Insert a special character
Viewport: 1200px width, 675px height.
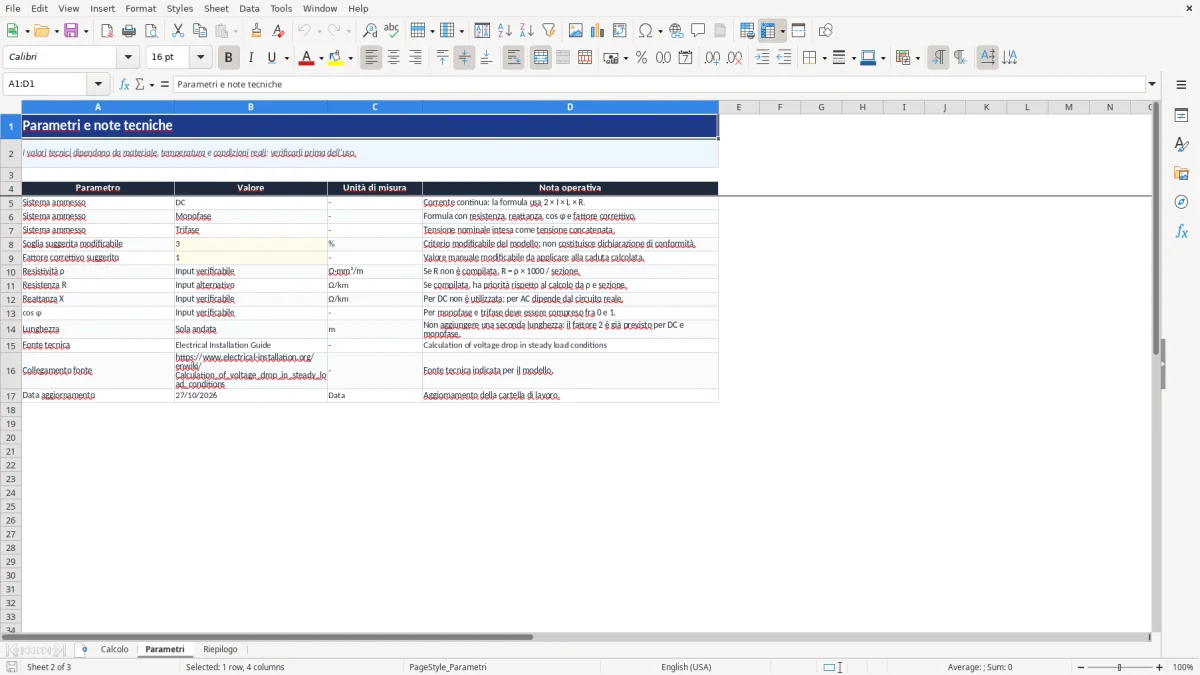click(645, 31)
